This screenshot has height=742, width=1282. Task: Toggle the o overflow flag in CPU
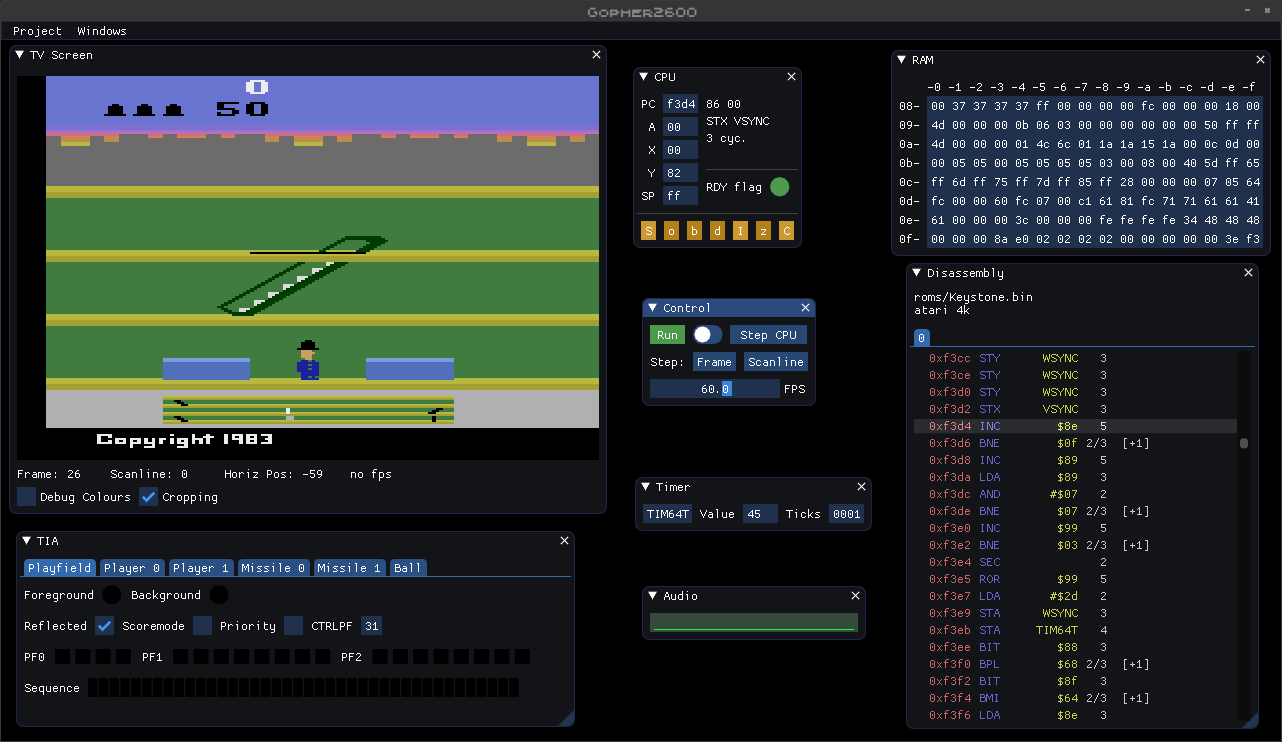[671, 232]
